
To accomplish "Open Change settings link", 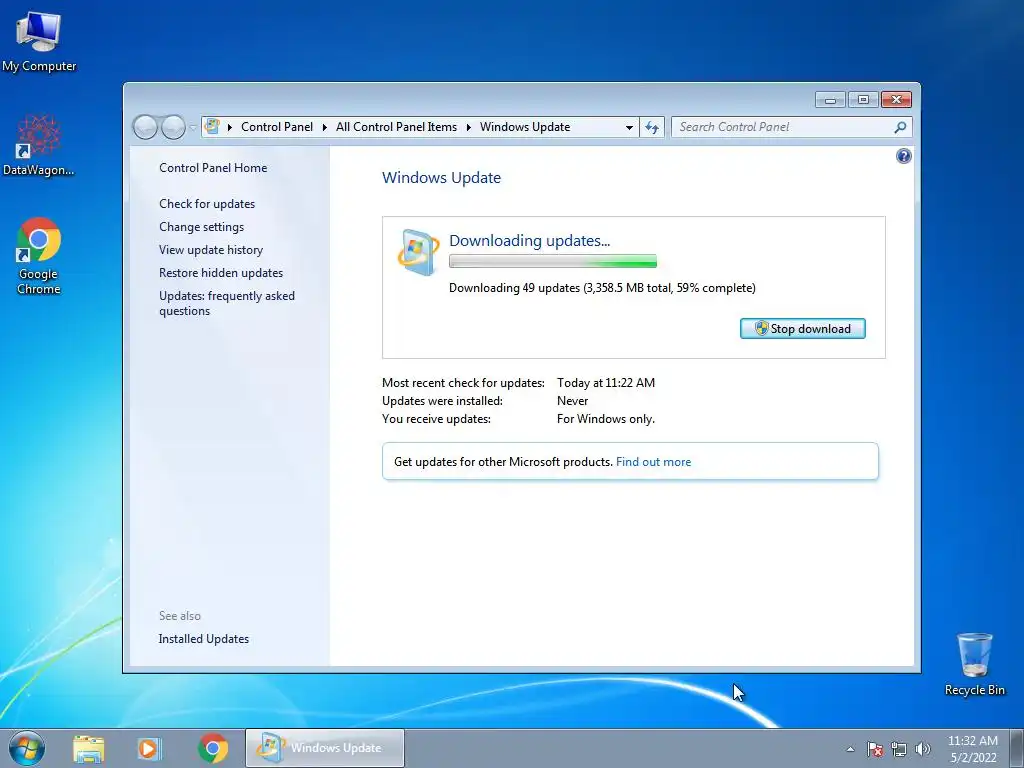I will 201,227.
